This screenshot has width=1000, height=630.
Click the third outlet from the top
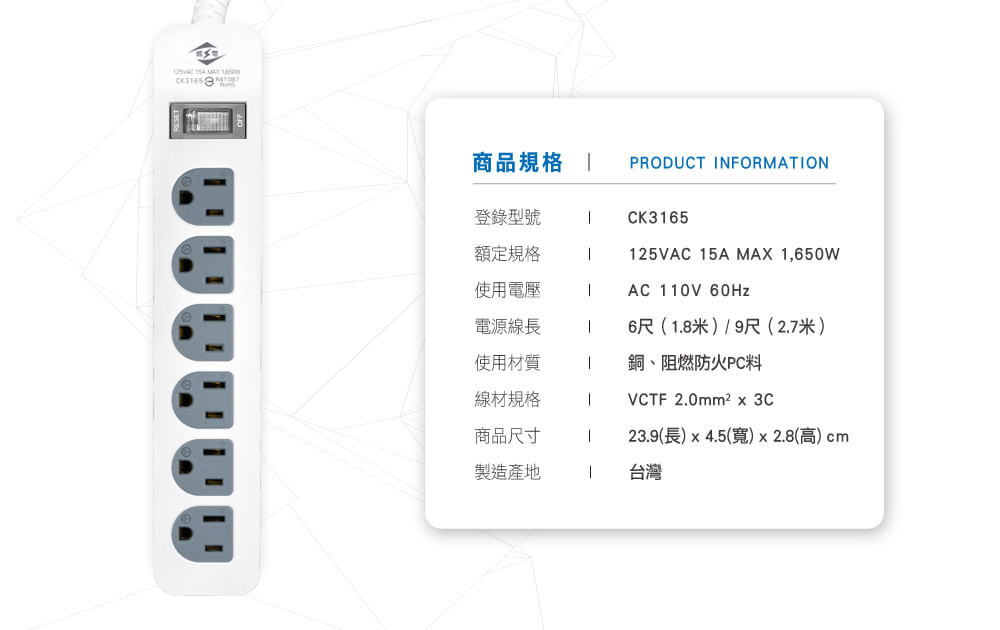click(202, 331)
